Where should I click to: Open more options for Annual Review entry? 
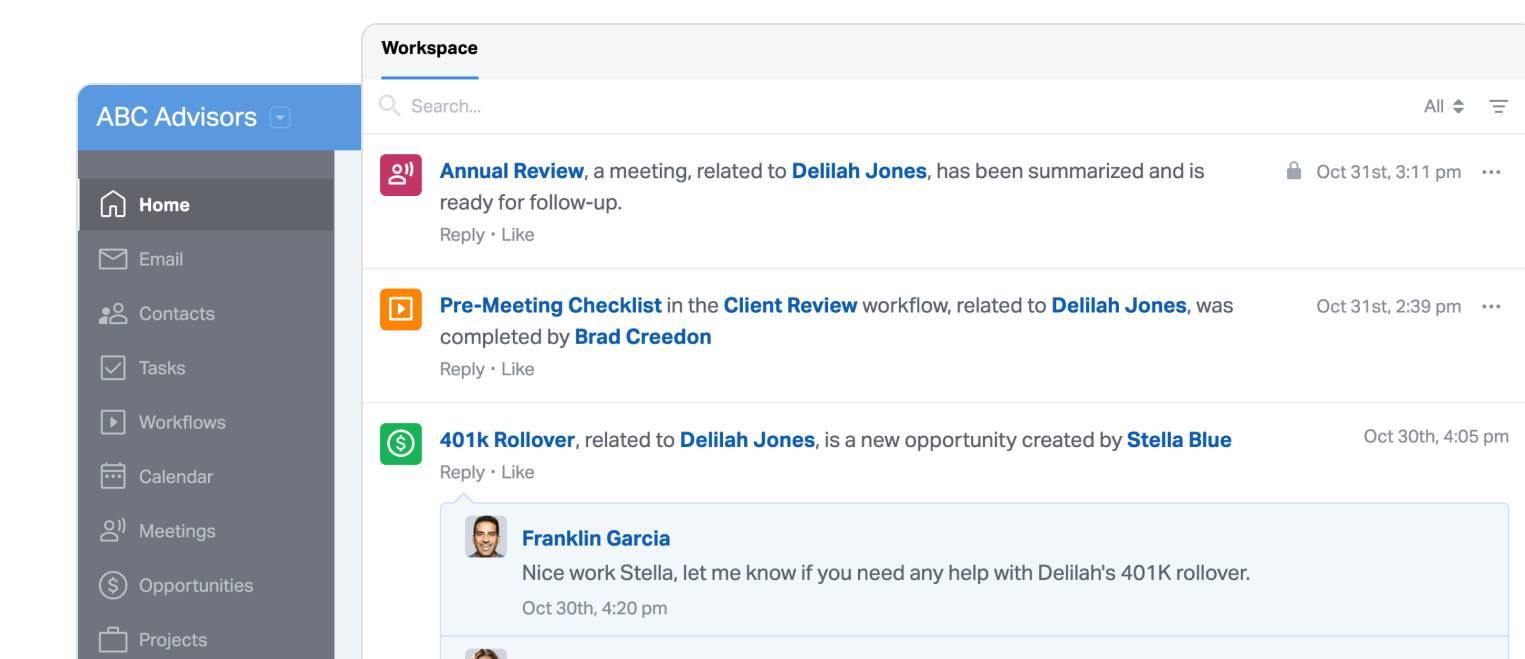(x=1491, y=172)
